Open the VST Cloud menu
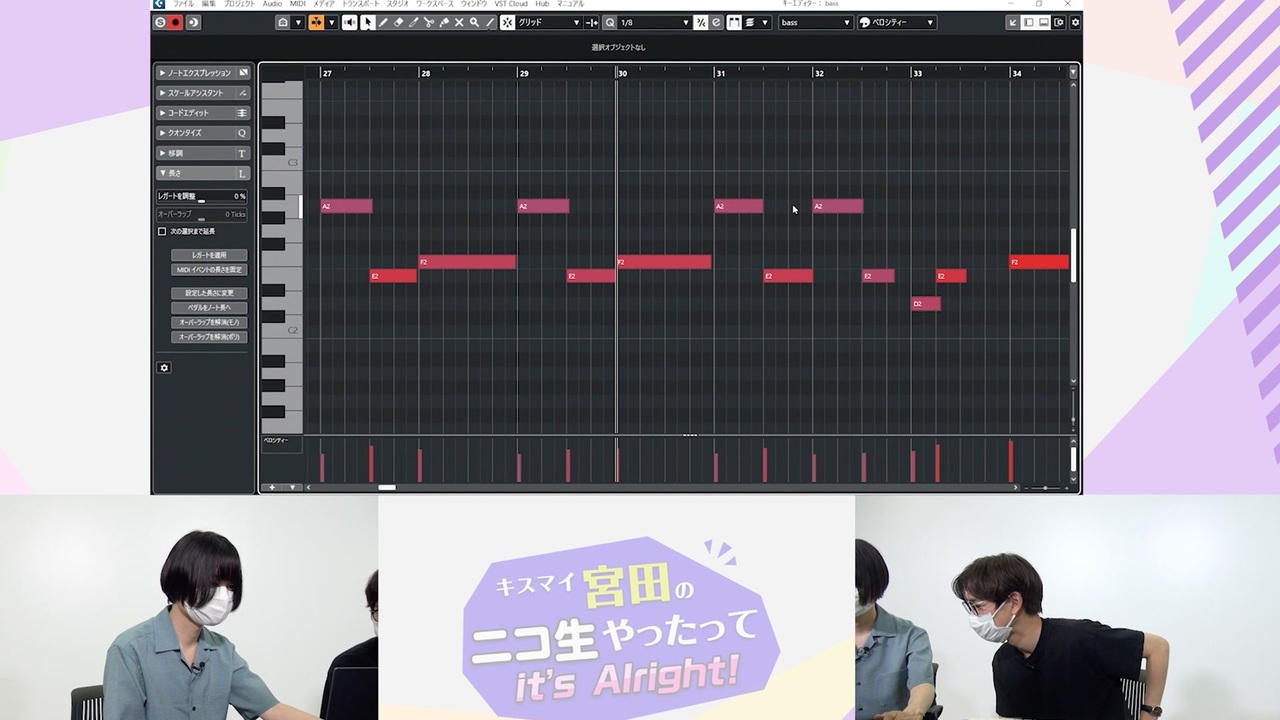 511,4
